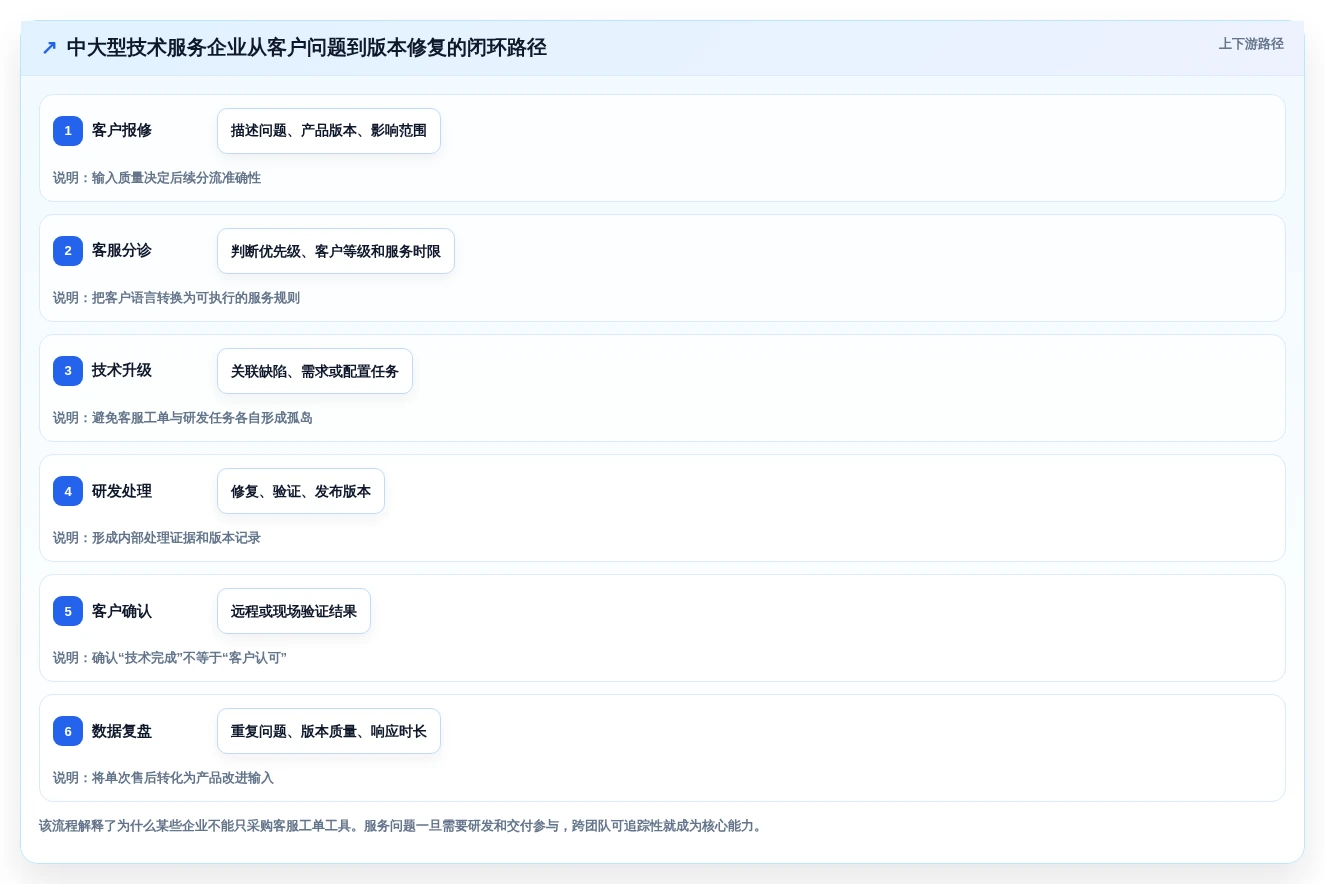1325x884 pixels.
Task: Click note 形成内部处理证据和版本记录
Action: [x=157, y=538]
